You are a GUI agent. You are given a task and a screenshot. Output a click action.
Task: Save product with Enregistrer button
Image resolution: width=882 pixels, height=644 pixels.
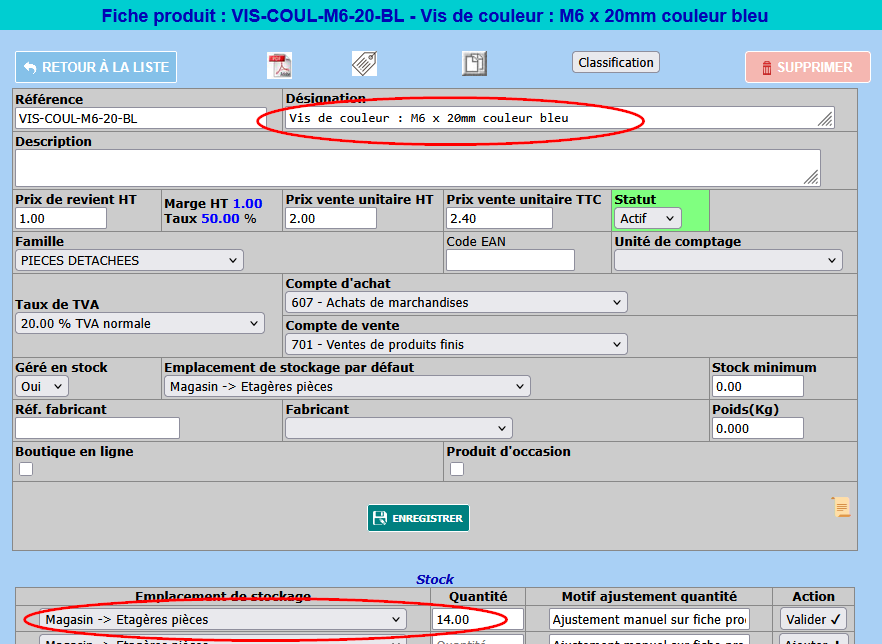(x=418, y=518)
